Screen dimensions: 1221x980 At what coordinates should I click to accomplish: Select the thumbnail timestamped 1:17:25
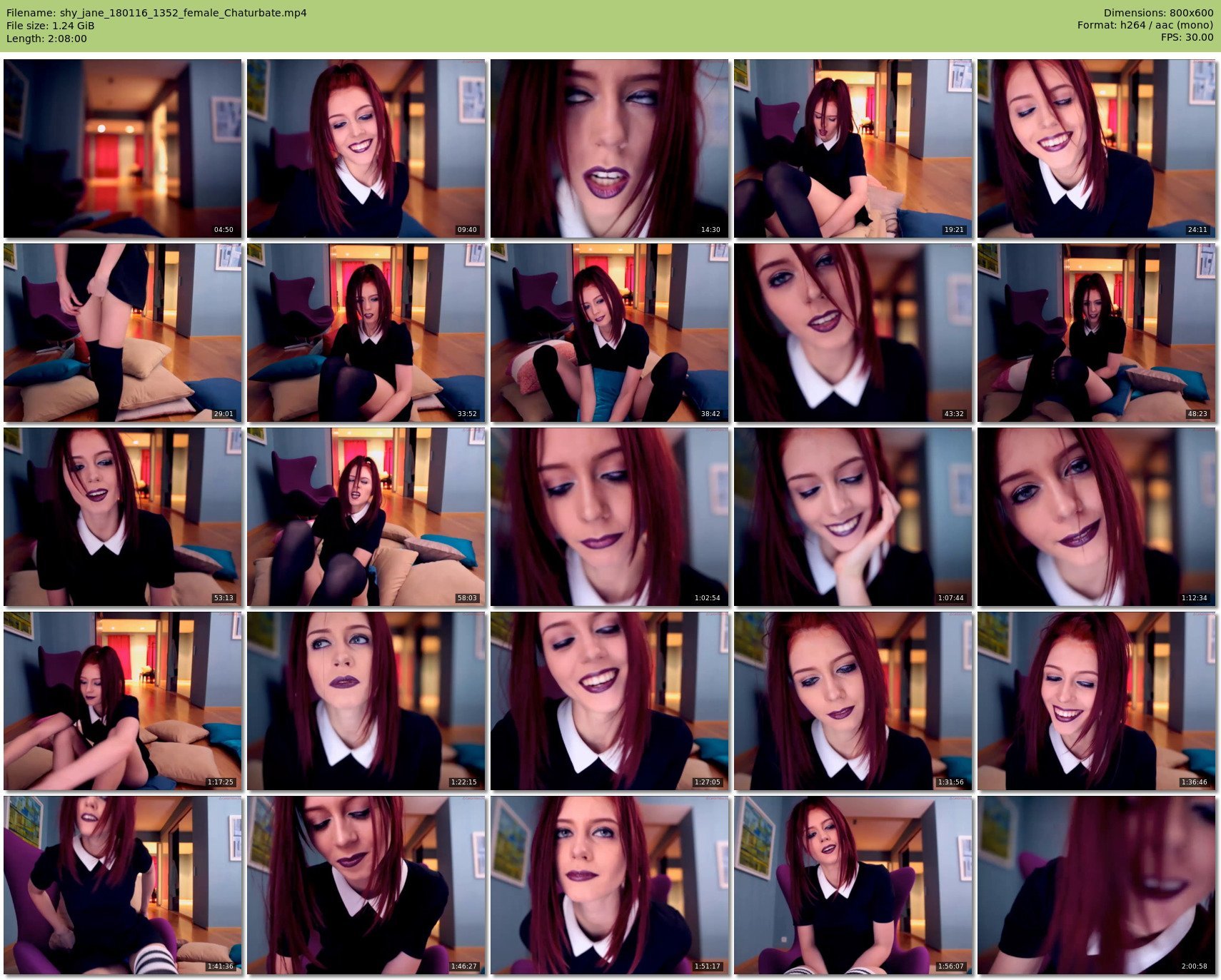123,701
